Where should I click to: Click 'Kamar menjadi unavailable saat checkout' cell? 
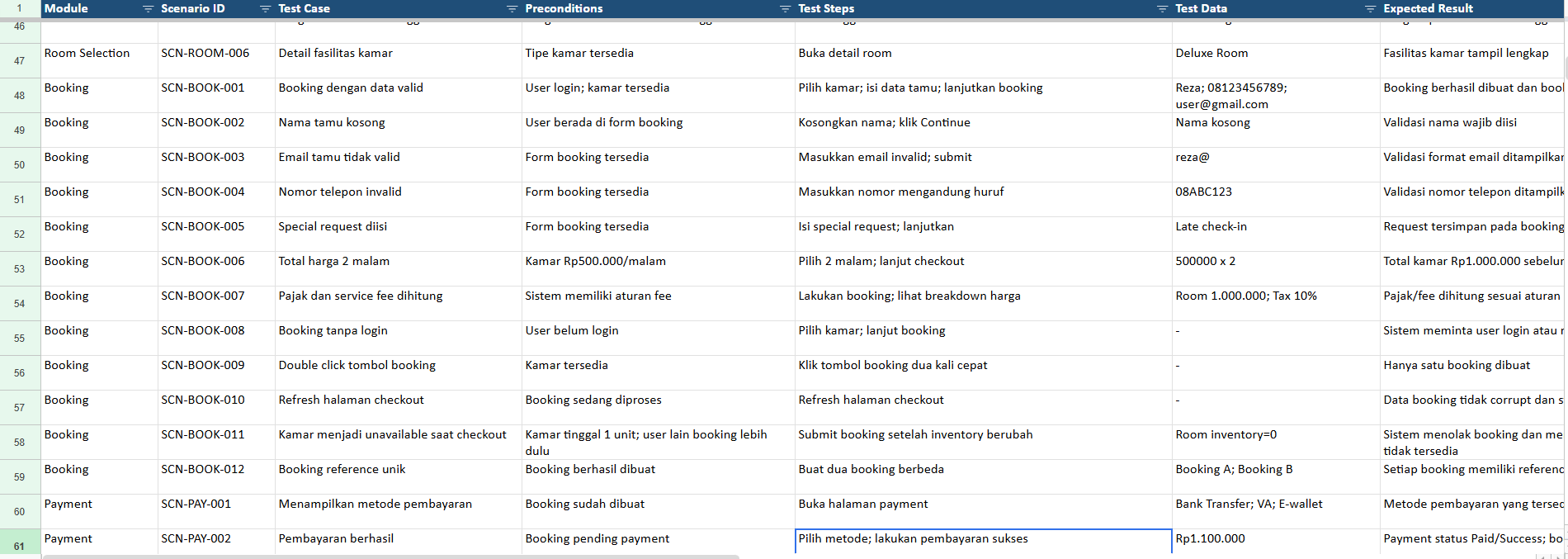click(x=399, y=443)
